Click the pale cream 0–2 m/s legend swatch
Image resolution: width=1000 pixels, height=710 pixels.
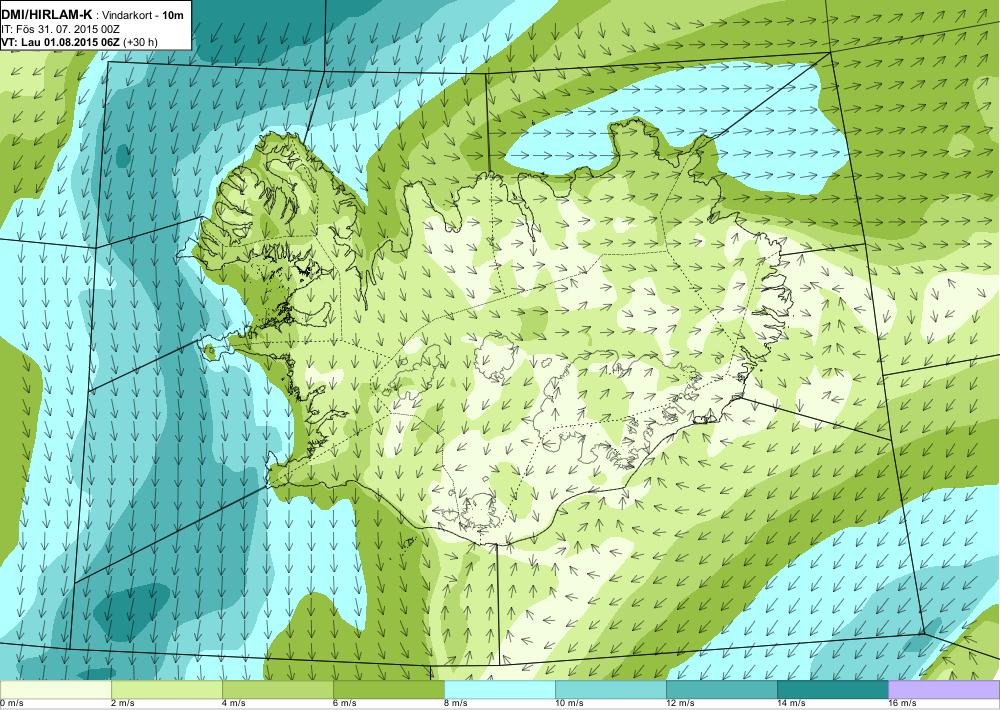point(55,690)
